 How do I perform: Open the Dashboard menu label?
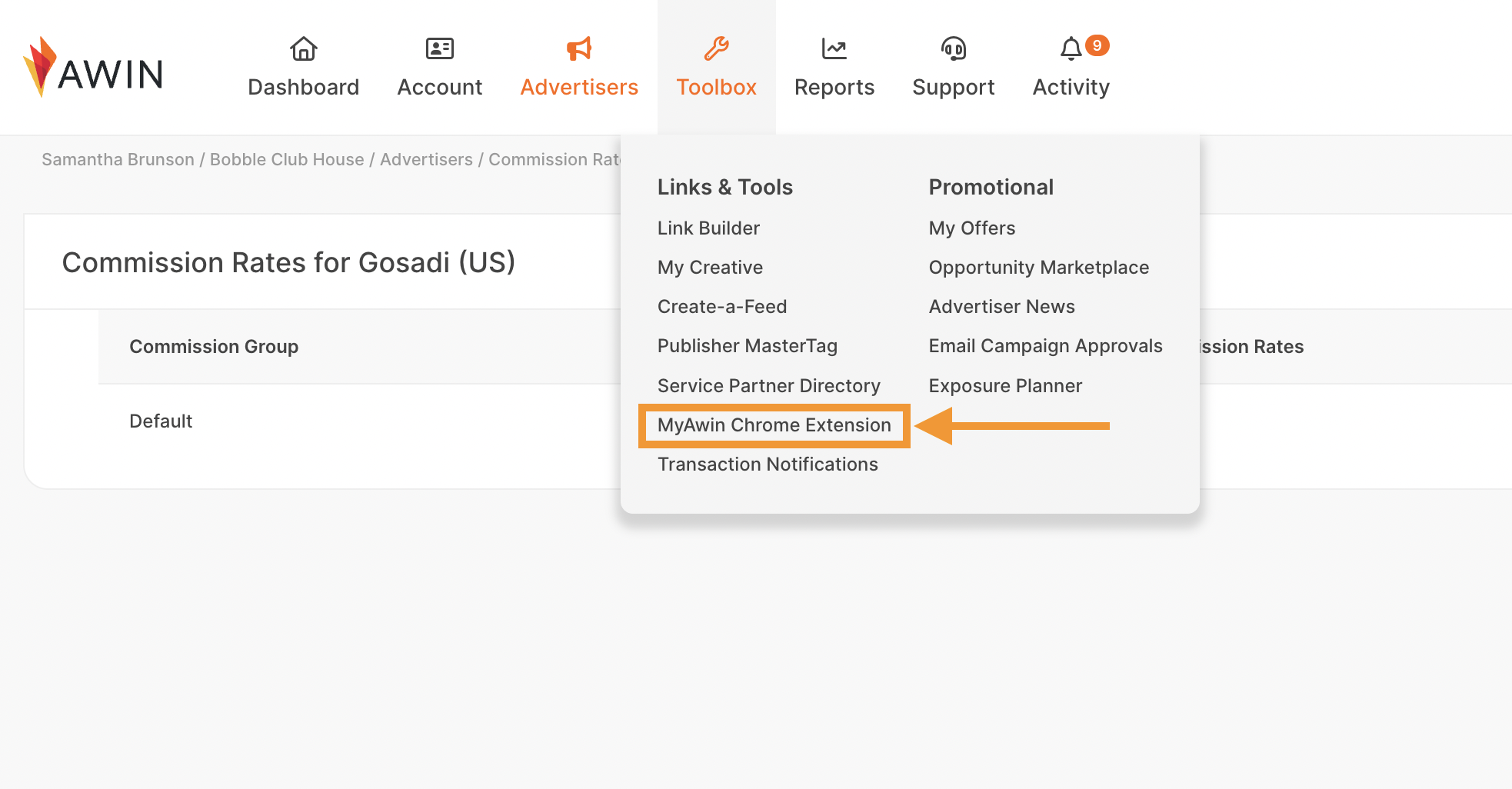[304, 87]
